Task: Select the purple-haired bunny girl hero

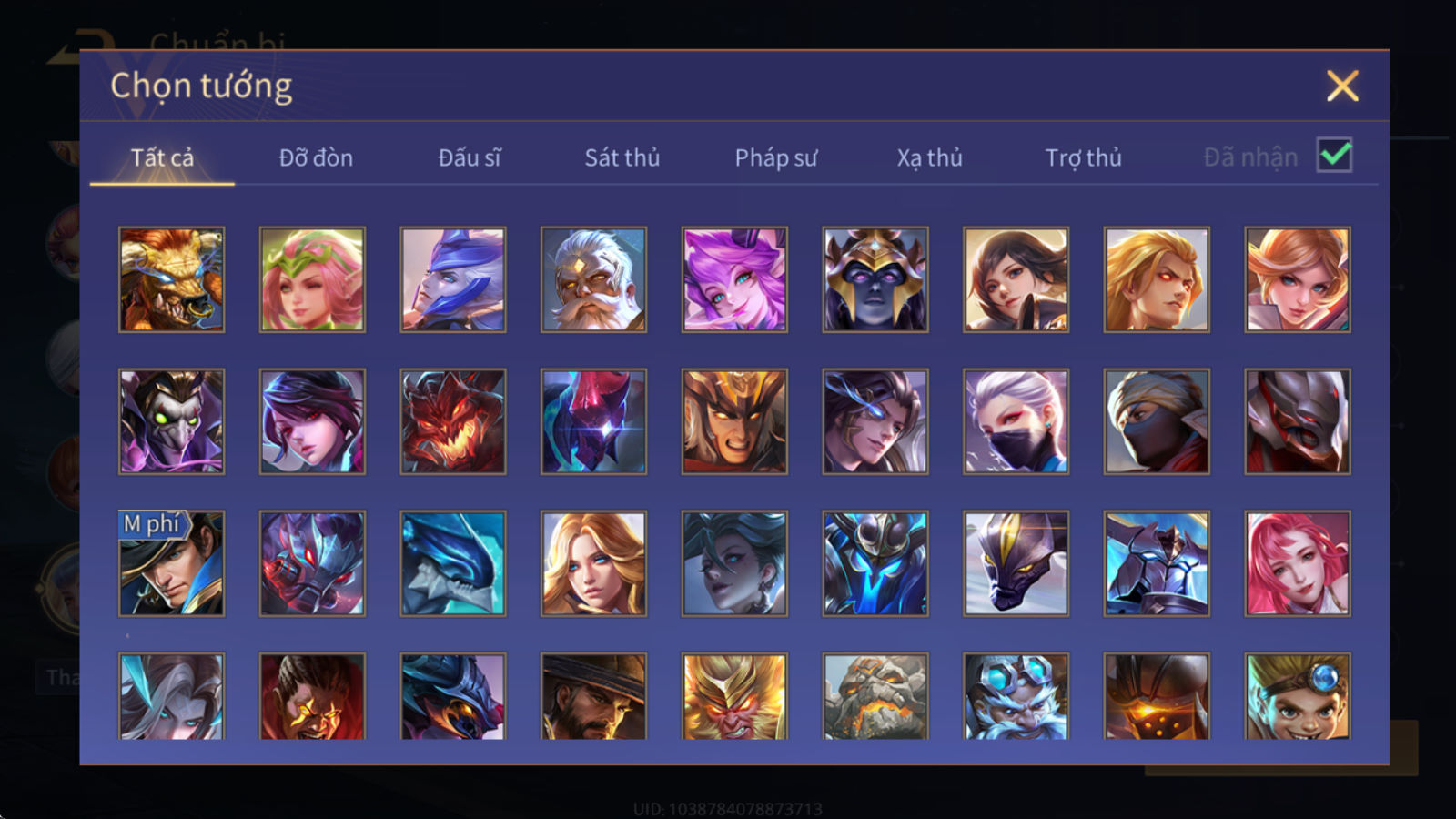Action: (x=734, y=279)
